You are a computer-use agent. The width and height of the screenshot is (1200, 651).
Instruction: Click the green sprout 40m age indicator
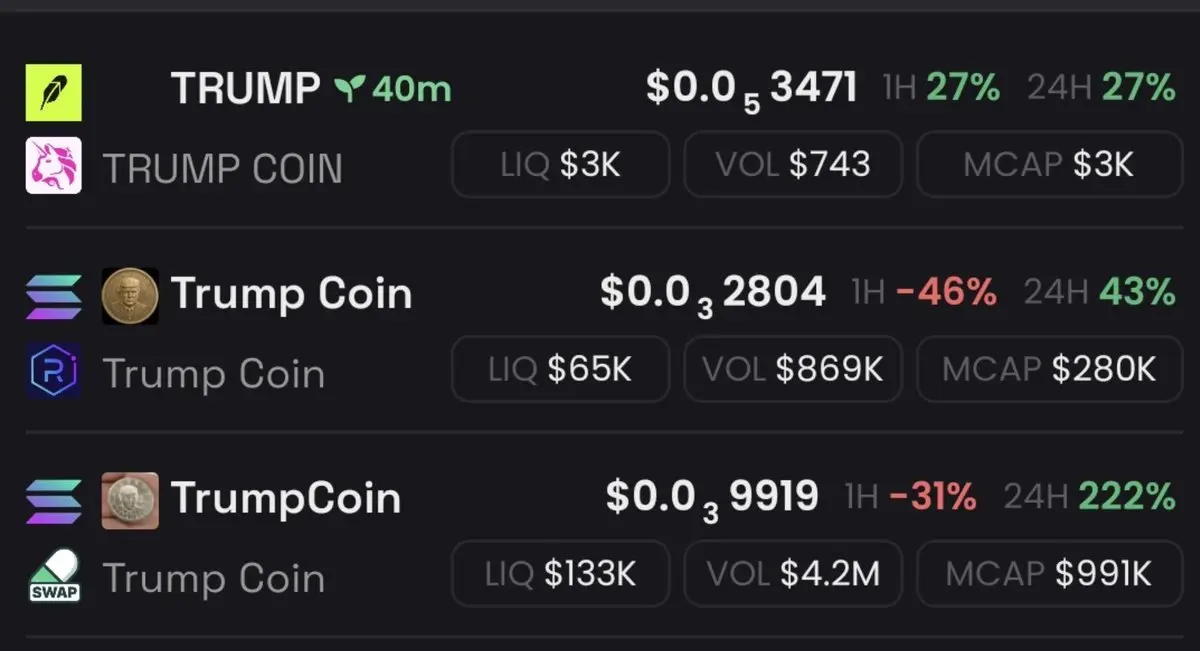(x=393, y=90)
